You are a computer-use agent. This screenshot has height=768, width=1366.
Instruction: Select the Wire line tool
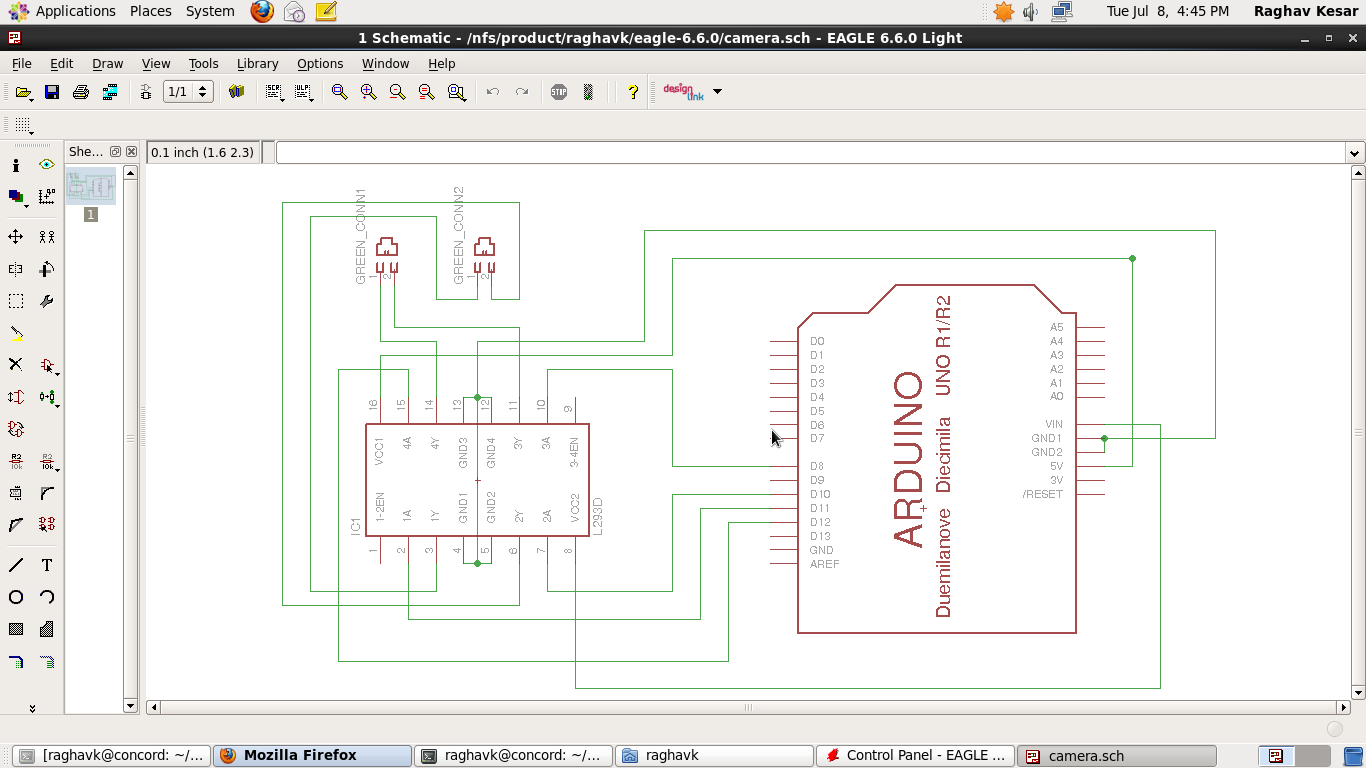pyautogui.click(x=16, y=565)
